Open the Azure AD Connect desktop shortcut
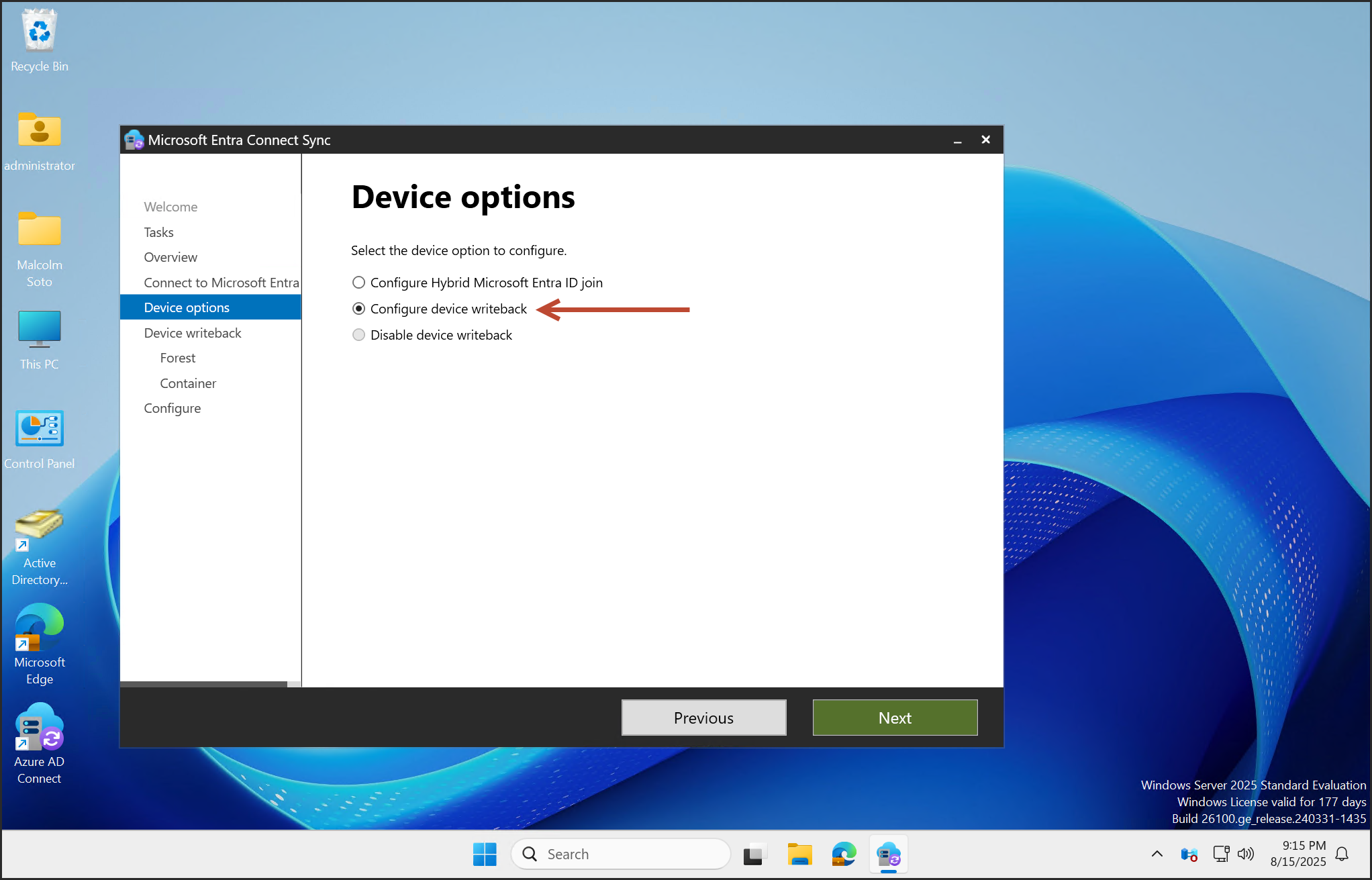The width and height of the screenshot is (1372, 880). (39, 728)
